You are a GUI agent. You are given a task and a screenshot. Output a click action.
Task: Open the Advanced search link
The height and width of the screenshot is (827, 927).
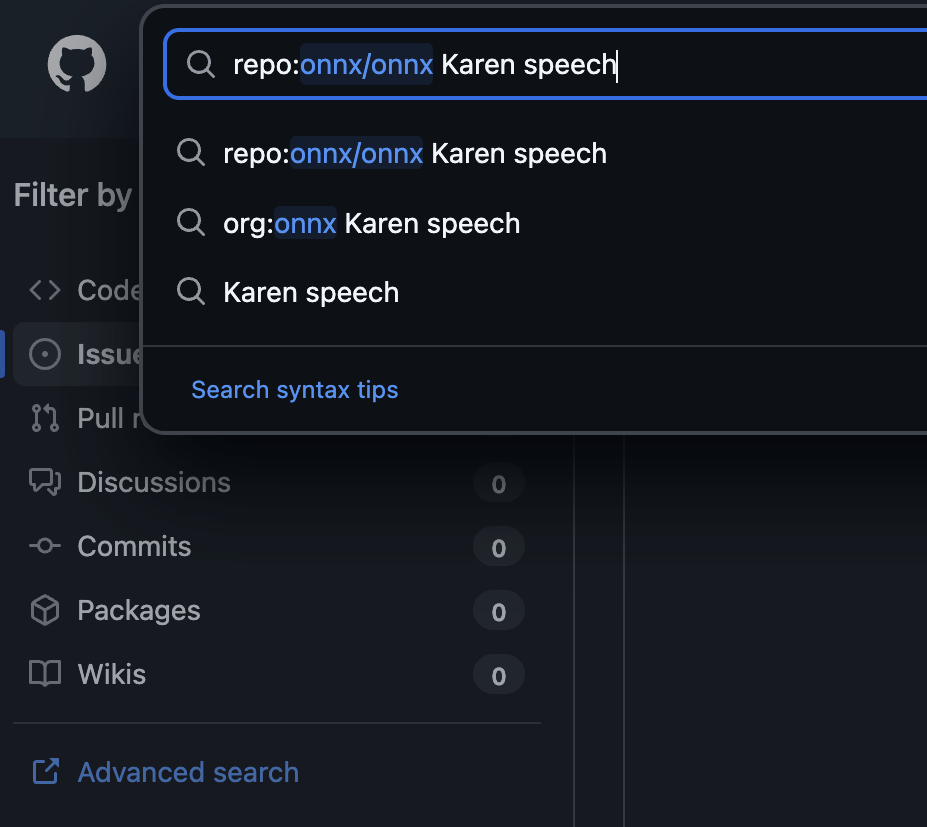click(x=188, y=772)
